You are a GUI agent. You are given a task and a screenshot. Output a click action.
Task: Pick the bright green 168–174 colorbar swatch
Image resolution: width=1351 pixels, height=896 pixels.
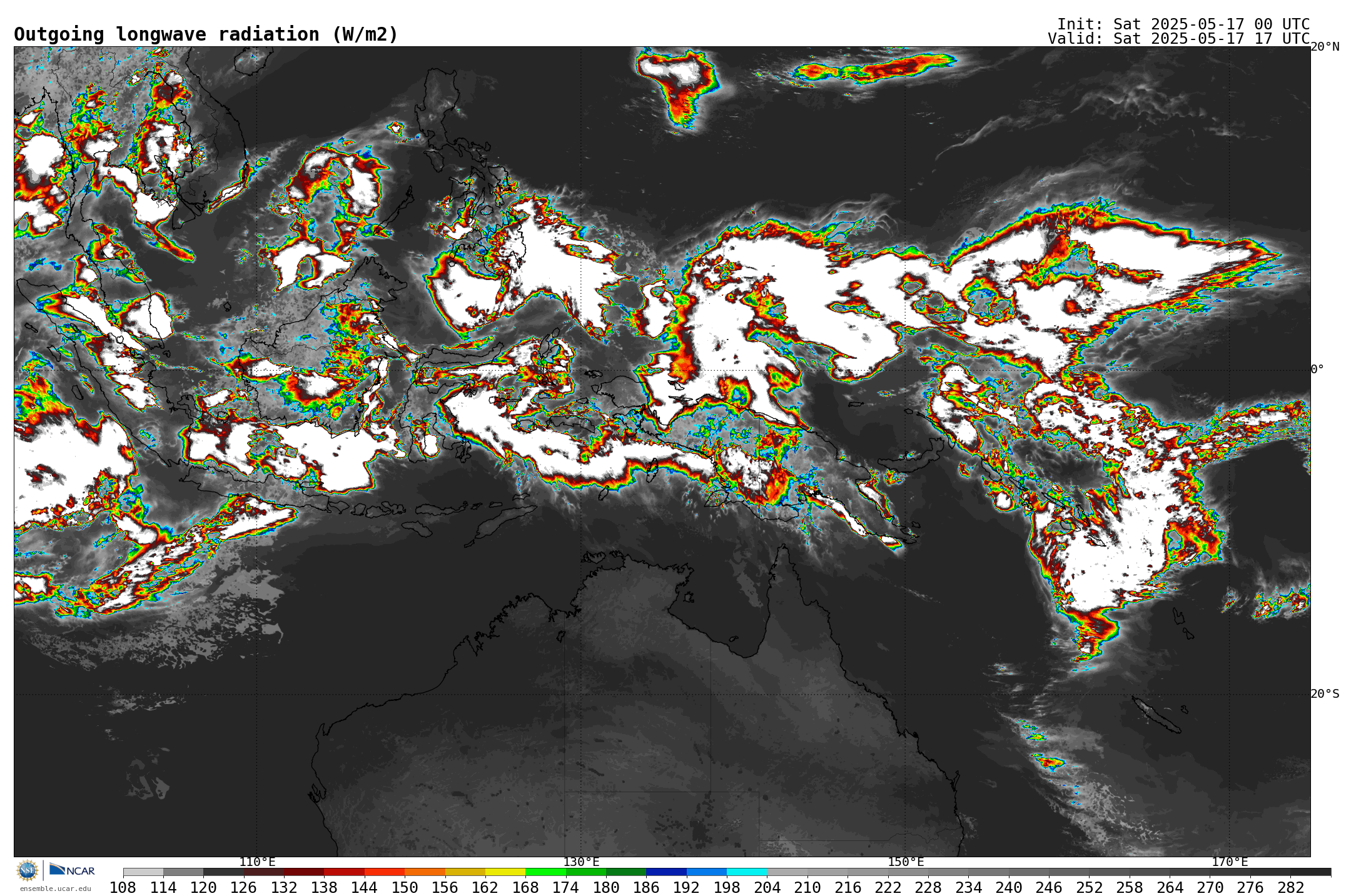tap(545, 872)
